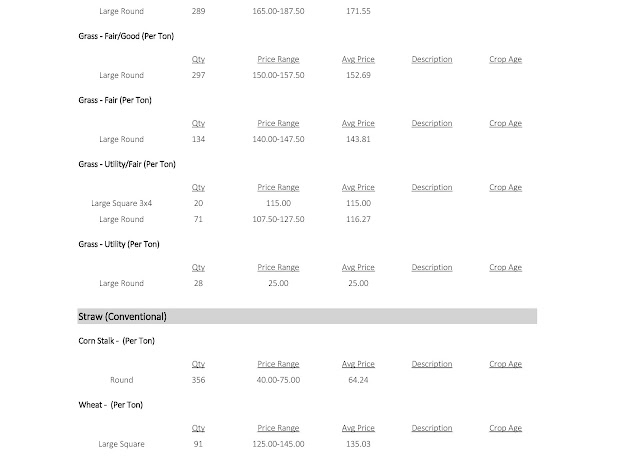Select the 125.00-145.00 wheat price range
This screenshot has width=640, height=458.
coord(278,443)
